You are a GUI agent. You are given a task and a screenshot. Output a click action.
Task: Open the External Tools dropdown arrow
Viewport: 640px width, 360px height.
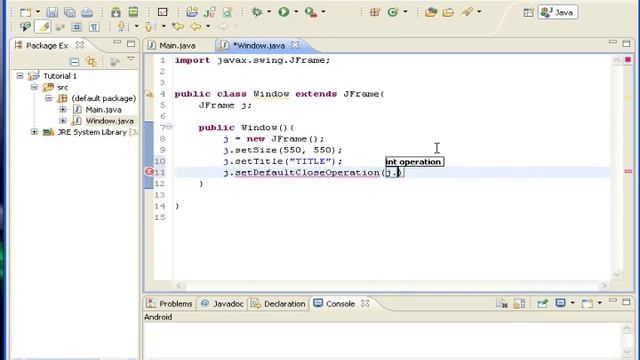click(323, 12)
